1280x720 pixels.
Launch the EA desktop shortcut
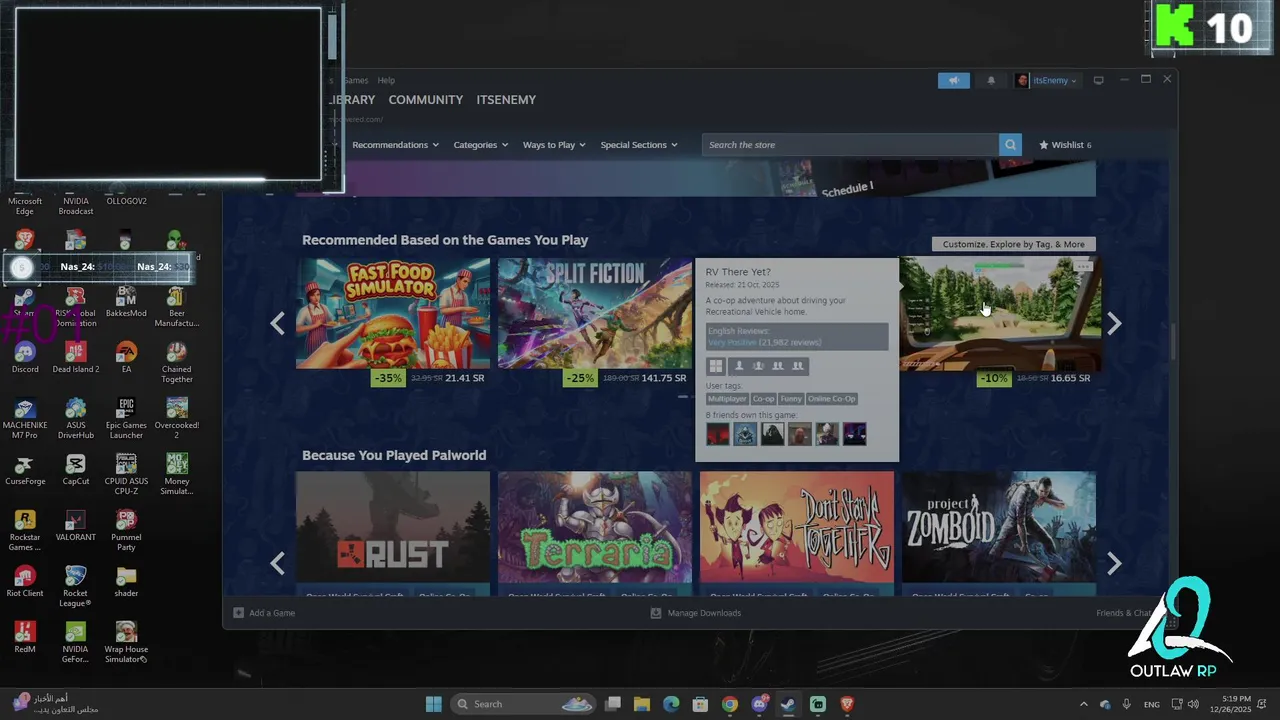126,358
